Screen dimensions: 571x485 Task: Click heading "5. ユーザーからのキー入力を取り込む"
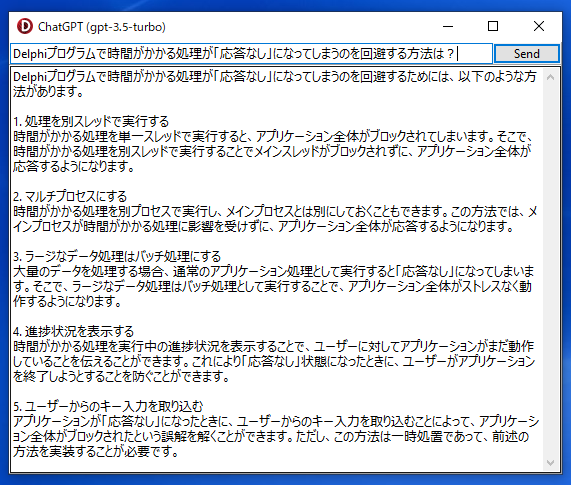pos(108,406)
